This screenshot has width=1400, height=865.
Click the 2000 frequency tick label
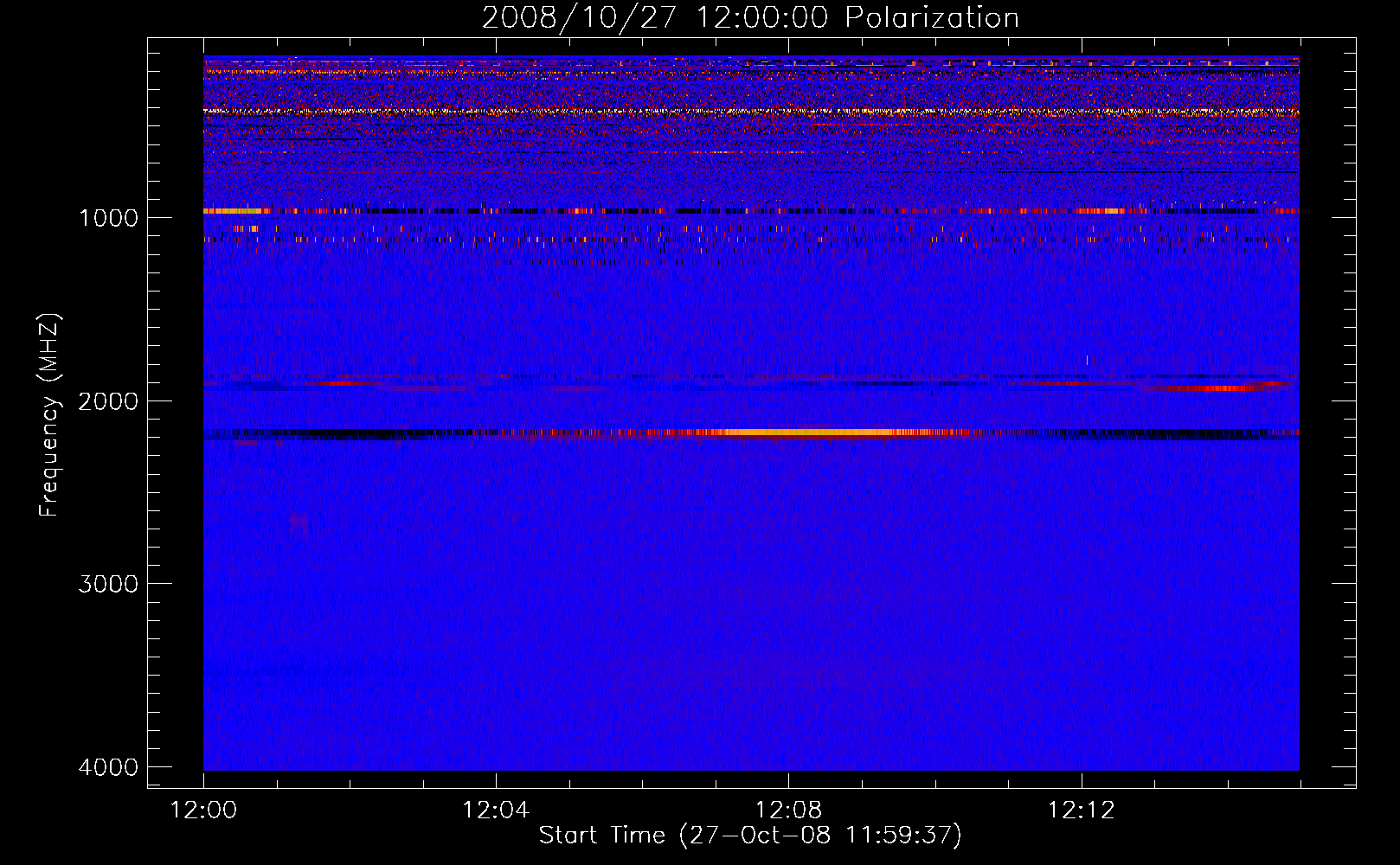pos(109,401)
